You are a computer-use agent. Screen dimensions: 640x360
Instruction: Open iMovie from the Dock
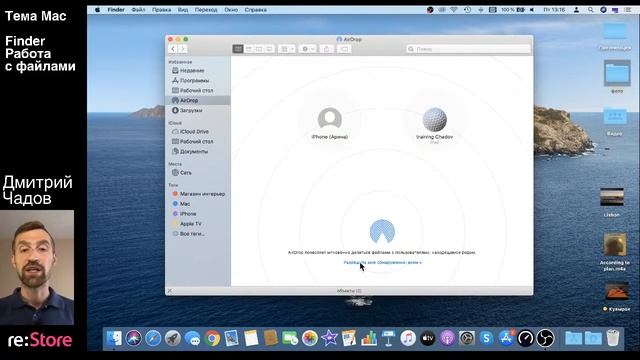tap(329, 338)
